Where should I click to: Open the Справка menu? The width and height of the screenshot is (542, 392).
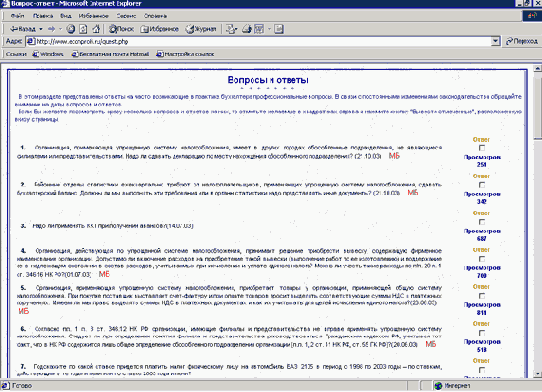156,16
